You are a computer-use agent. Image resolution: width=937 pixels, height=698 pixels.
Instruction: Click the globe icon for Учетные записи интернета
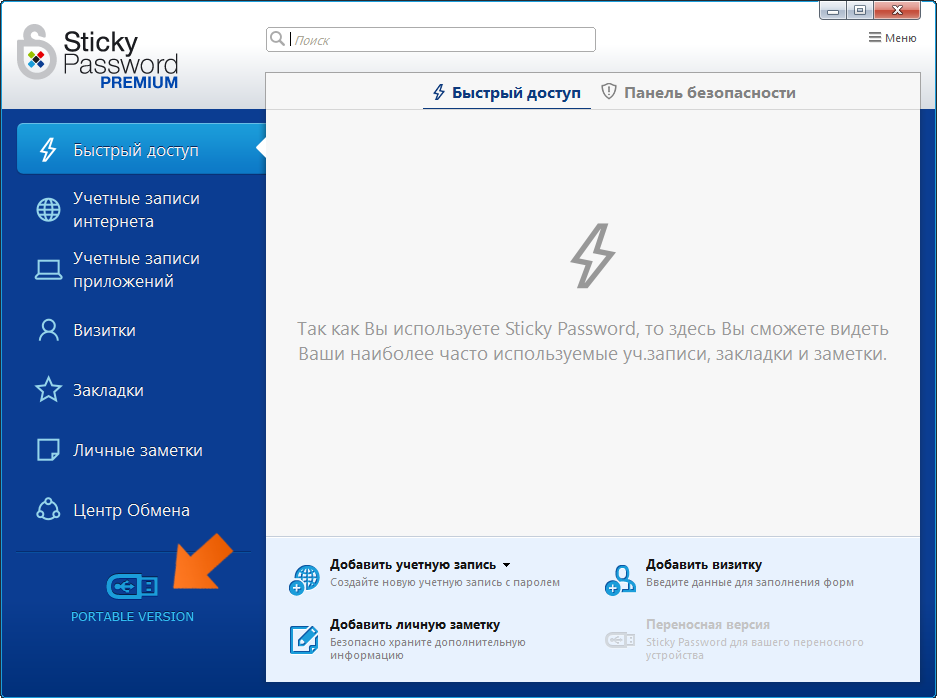48,210
